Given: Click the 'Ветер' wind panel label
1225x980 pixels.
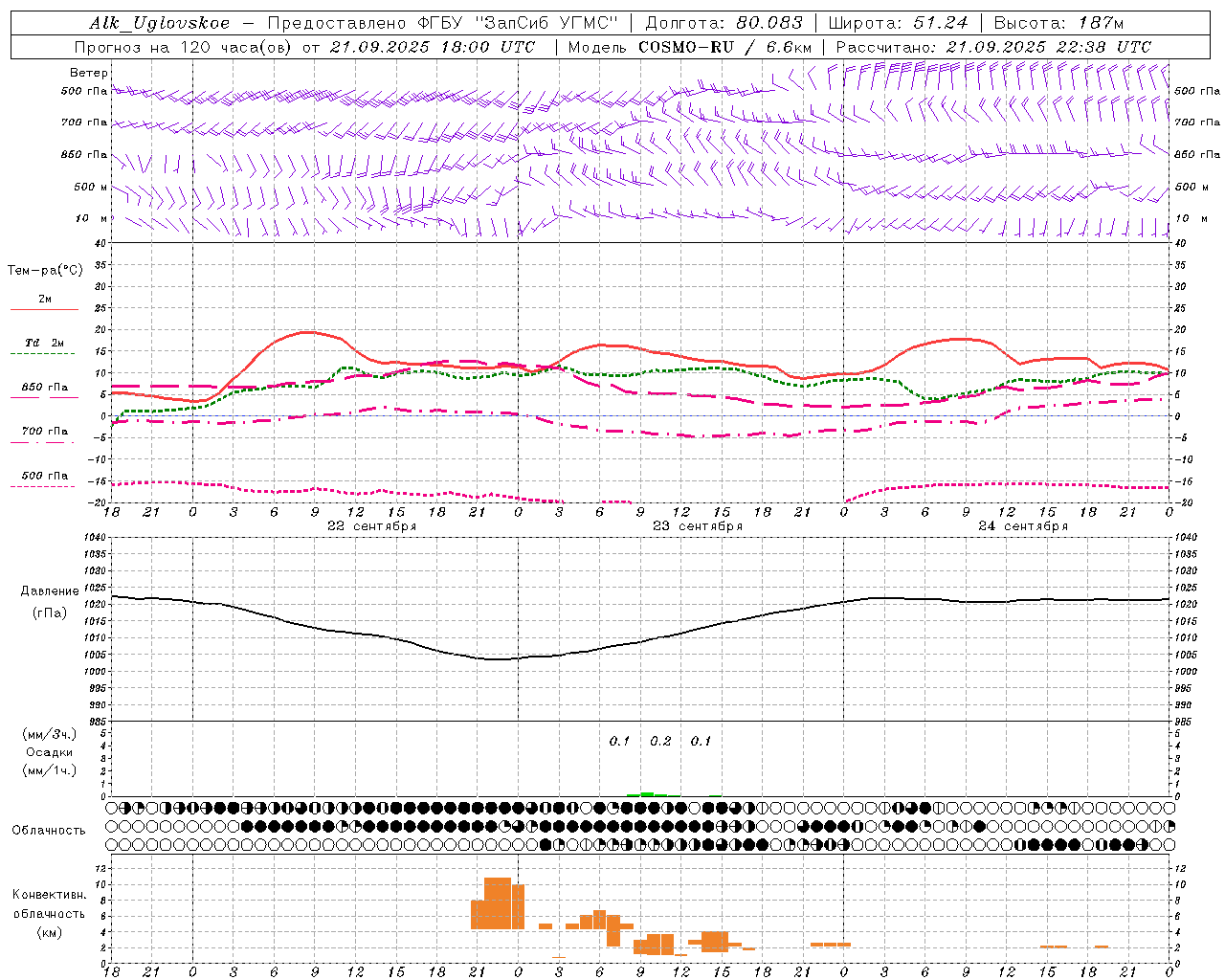Looking at the screenshot, I should click(89, 73).
